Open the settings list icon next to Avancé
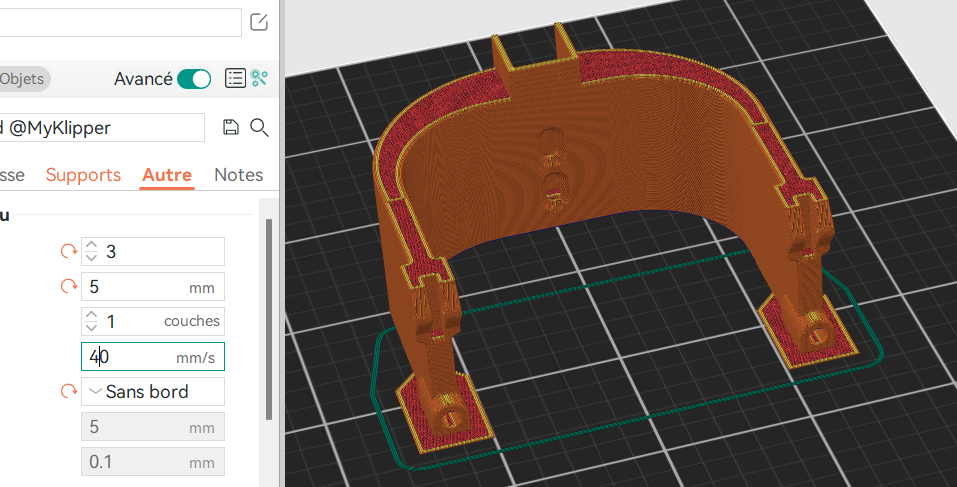 tap(235, 78)
